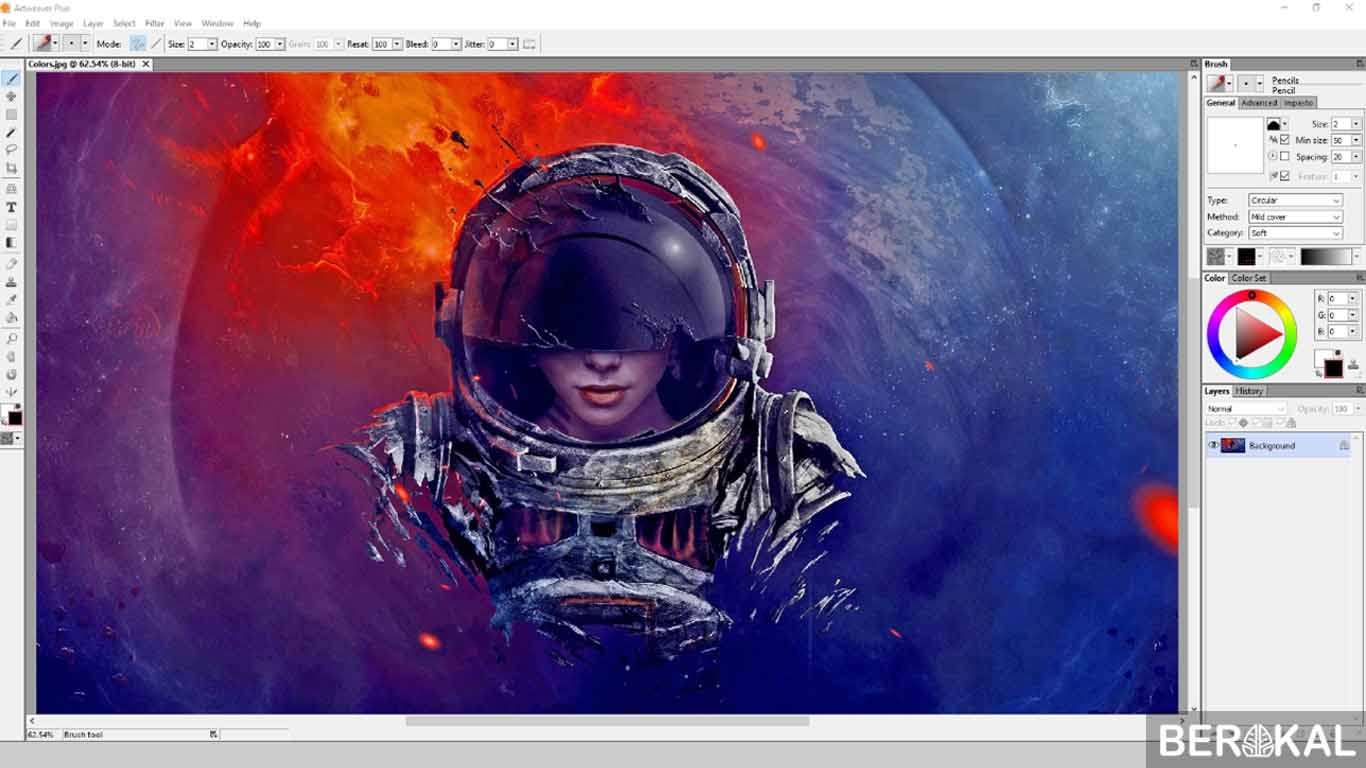Close the Colors.jpg document tab
This screenshot has width=1366, height=768.
146,64
